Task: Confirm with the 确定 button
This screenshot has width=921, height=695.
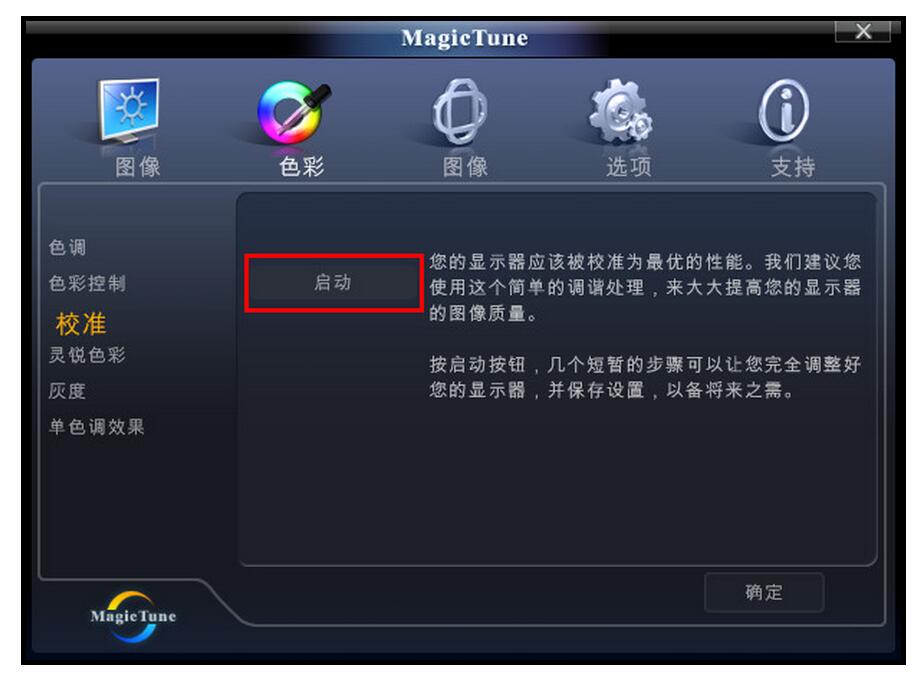Action: [764, 592]
